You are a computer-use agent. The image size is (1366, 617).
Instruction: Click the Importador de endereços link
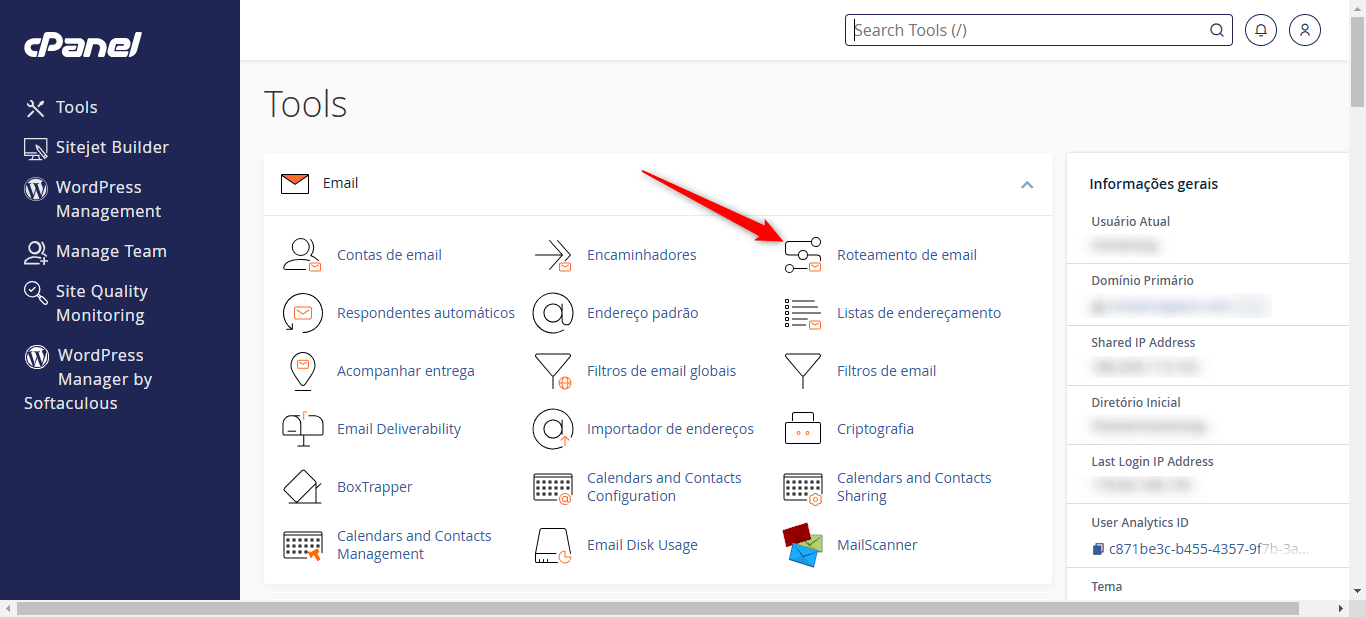tap(670, 429)
